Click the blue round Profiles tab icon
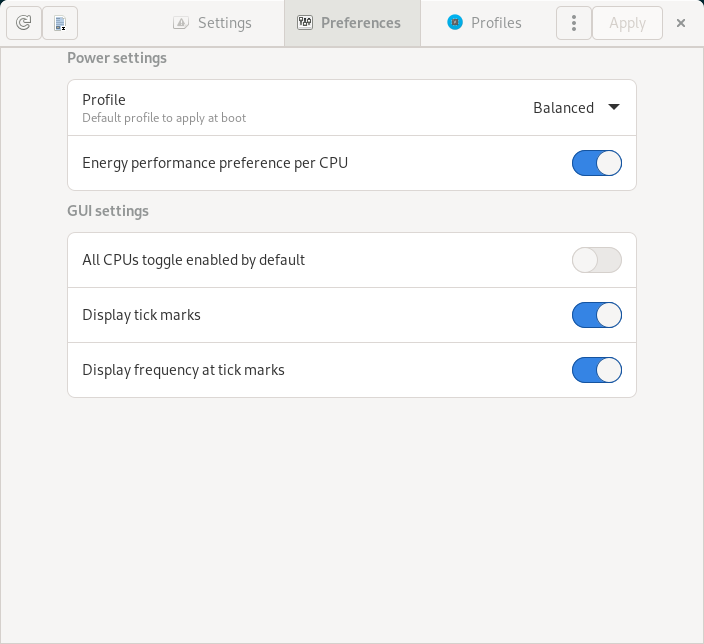Image resolution: width=704 pixels, height=644 pixels. [455, 23]
